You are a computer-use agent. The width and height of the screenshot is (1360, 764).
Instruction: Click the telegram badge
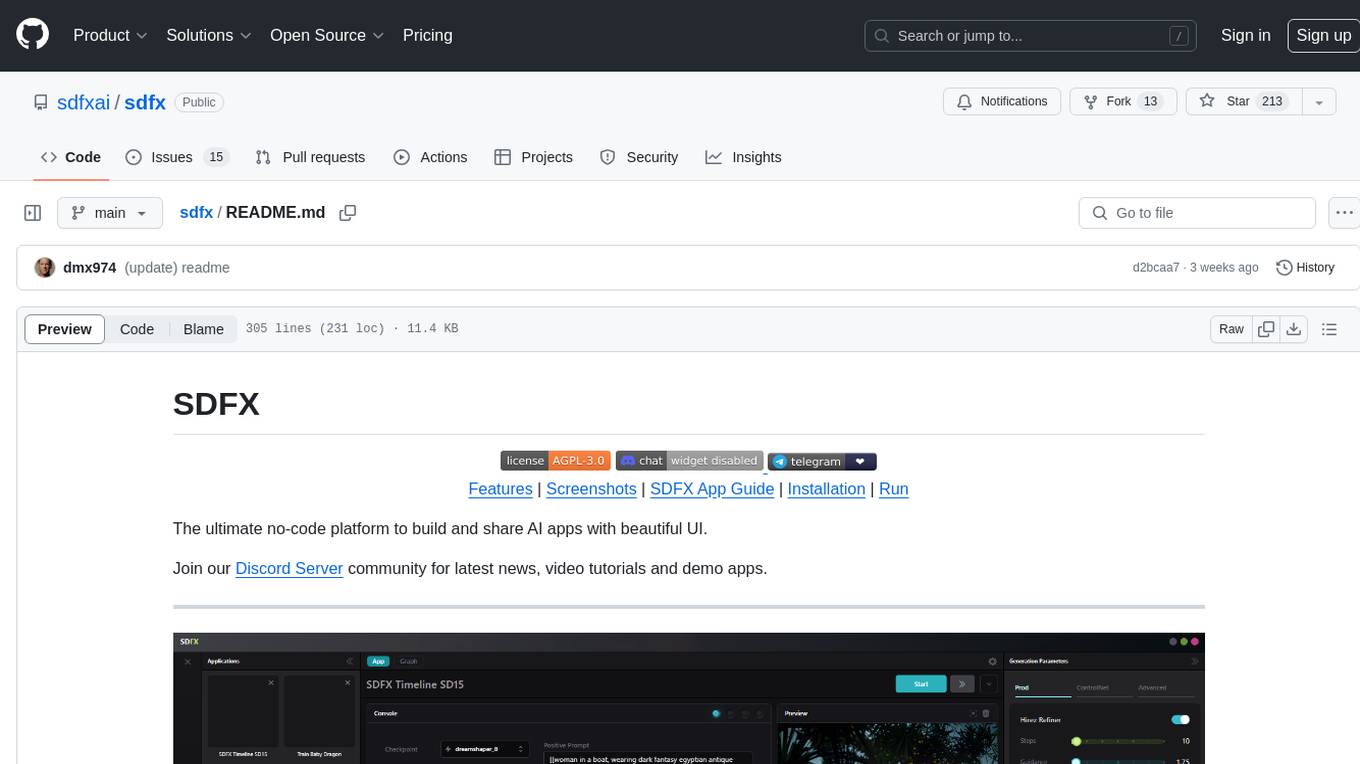point(822,462)
